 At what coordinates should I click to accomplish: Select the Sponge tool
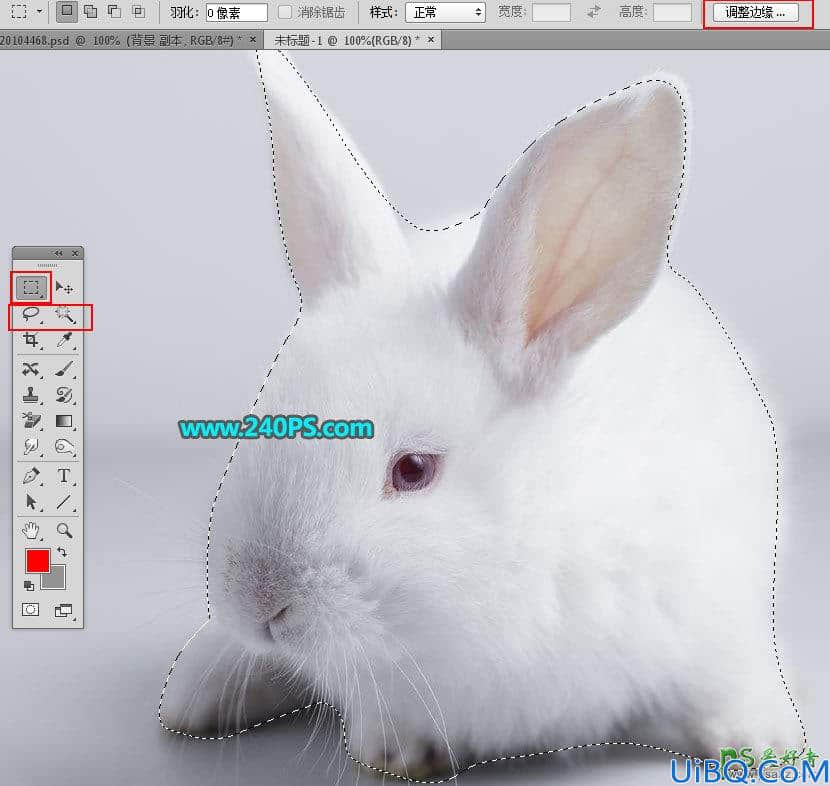(65, 447)
